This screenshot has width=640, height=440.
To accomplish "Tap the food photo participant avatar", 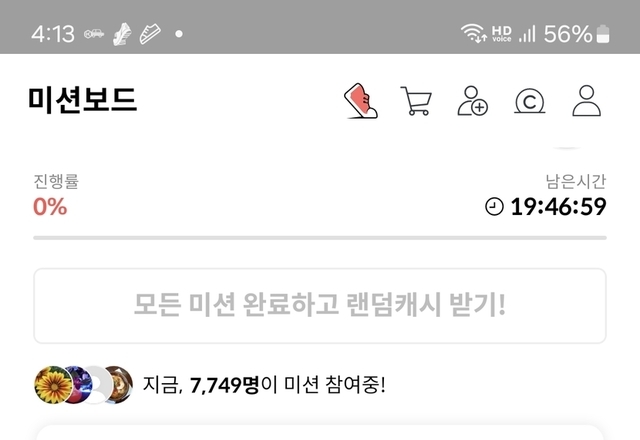I will (x=118, y=385).
